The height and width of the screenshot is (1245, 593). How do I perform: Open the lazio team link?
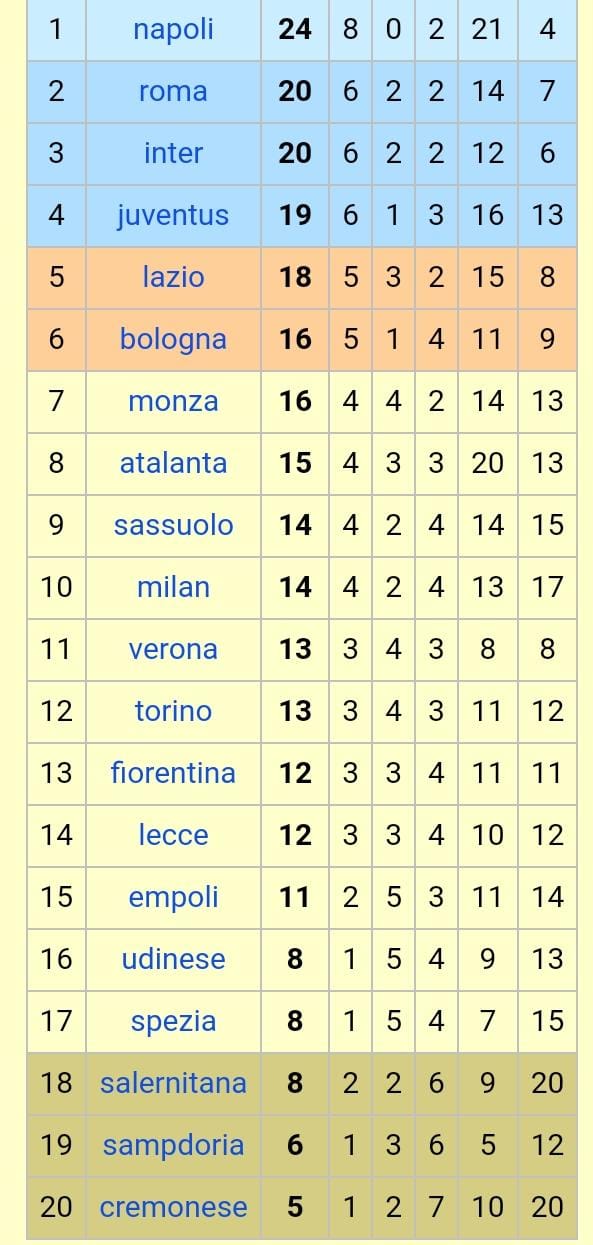[173, 277]
